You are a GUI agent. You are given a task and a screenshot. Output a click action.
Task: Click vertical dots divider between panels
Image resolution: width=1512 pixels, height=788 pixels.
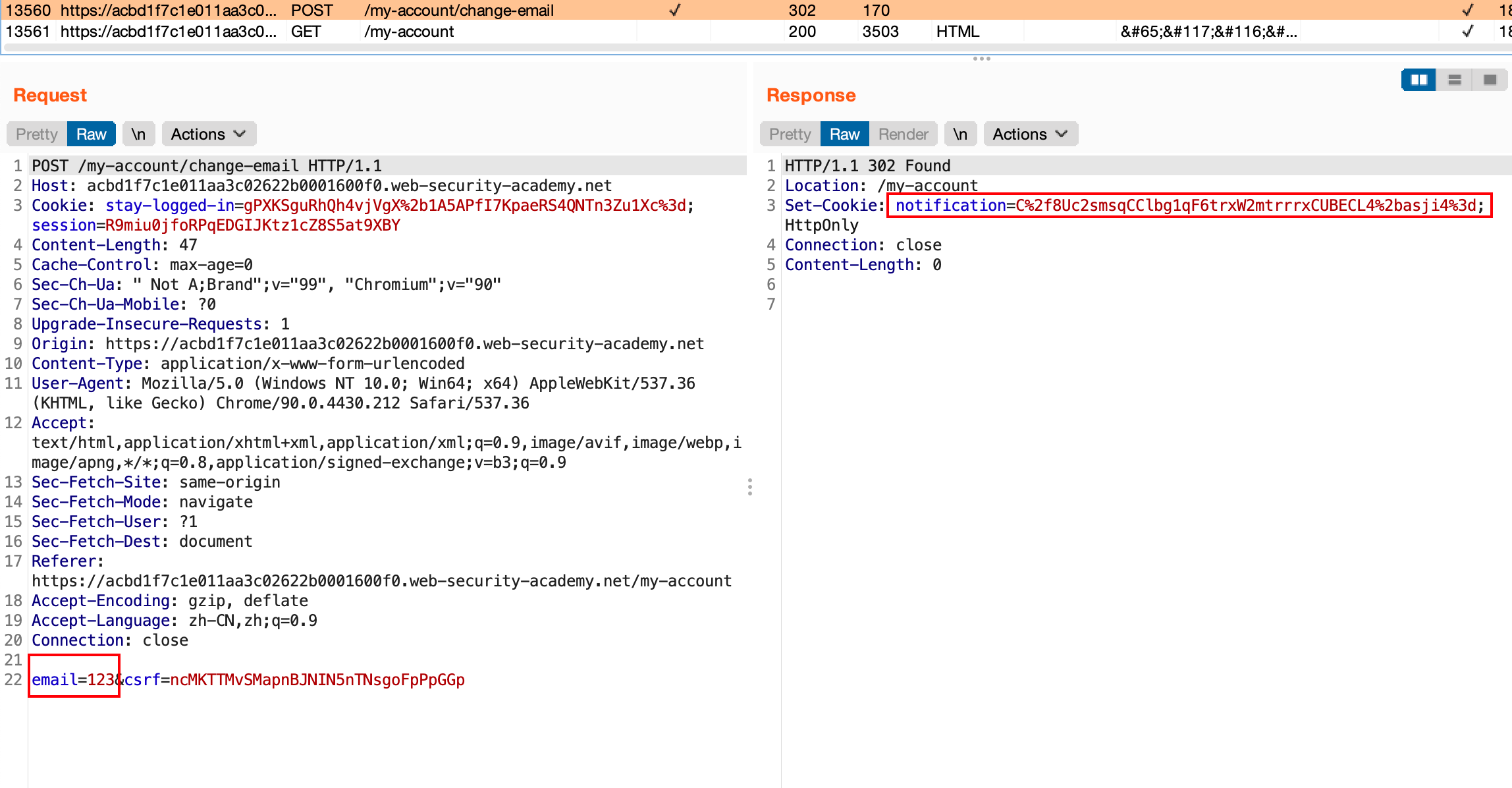point(750,487)
